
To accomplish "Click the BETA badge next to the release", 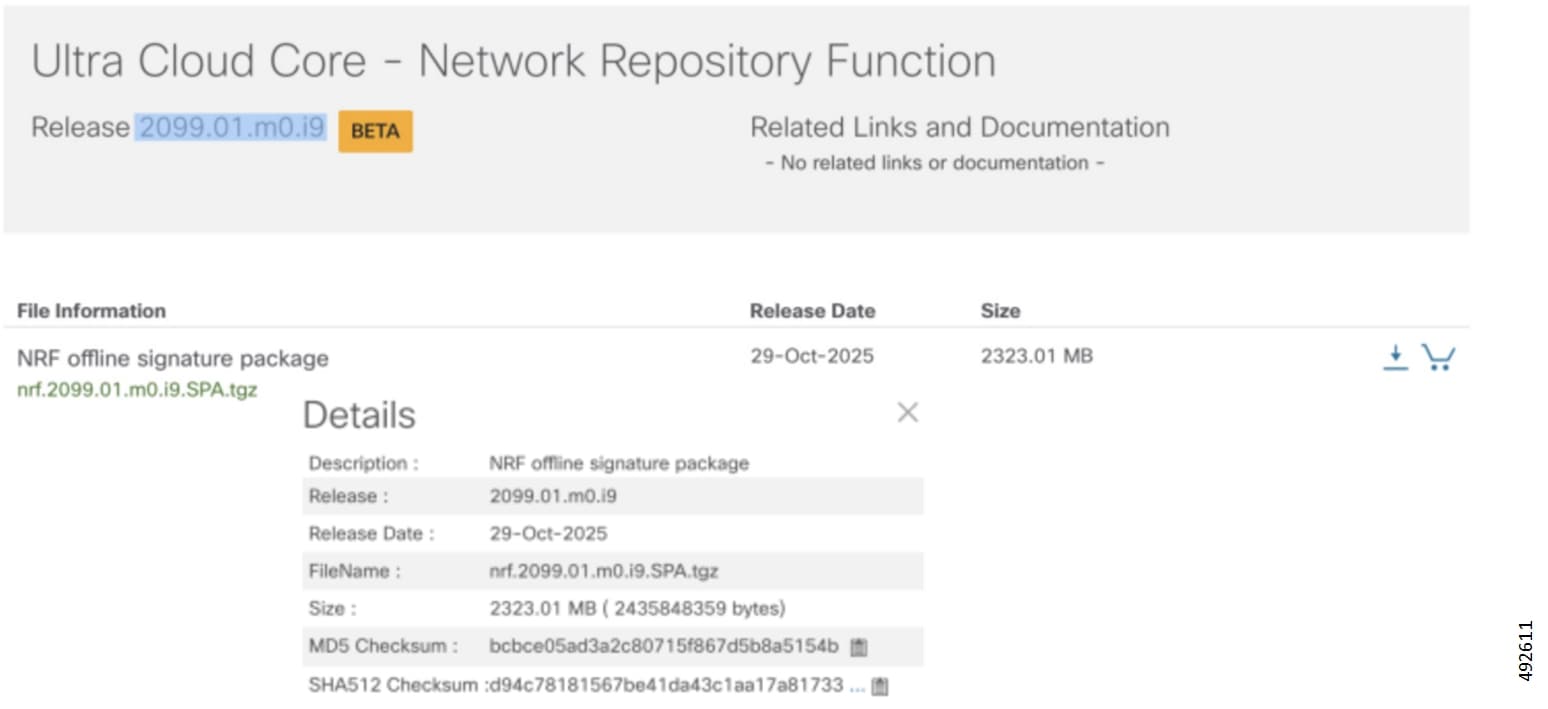I will tap(374, 130).
